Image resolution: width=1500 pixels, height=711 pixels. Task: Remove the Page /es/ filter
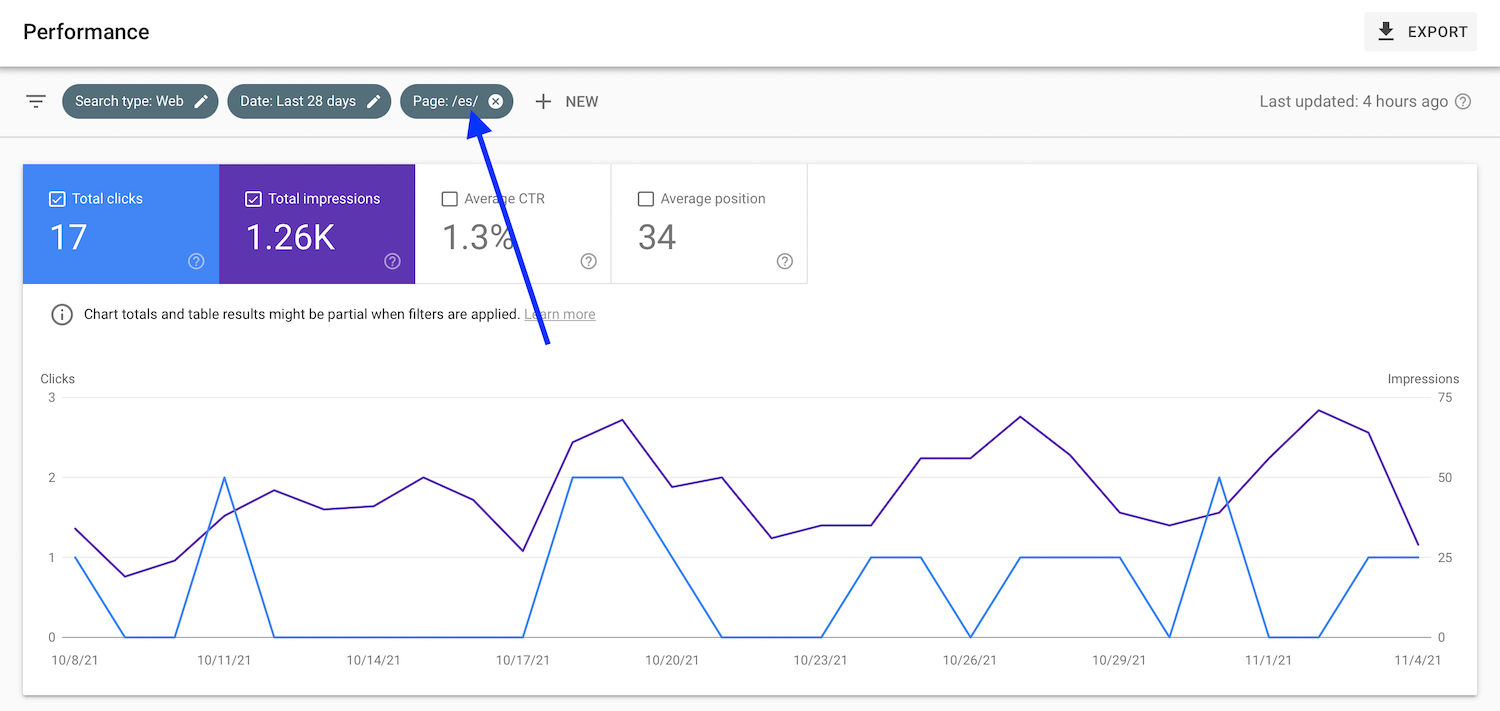tap(495, 101)
